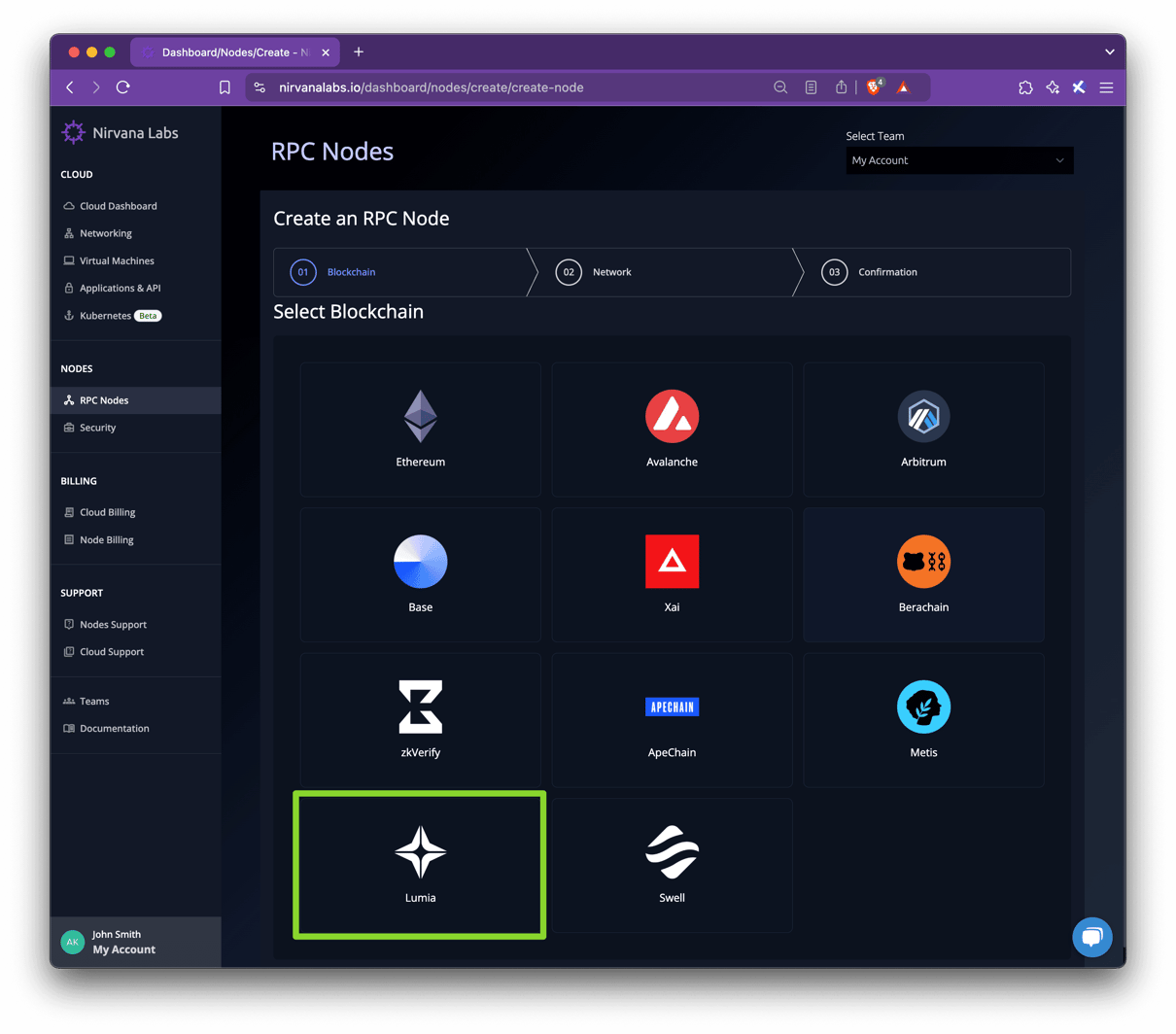Click the Nirvana Labs logo
Screen dimensions: 1176x1034
tap(121, 133)
